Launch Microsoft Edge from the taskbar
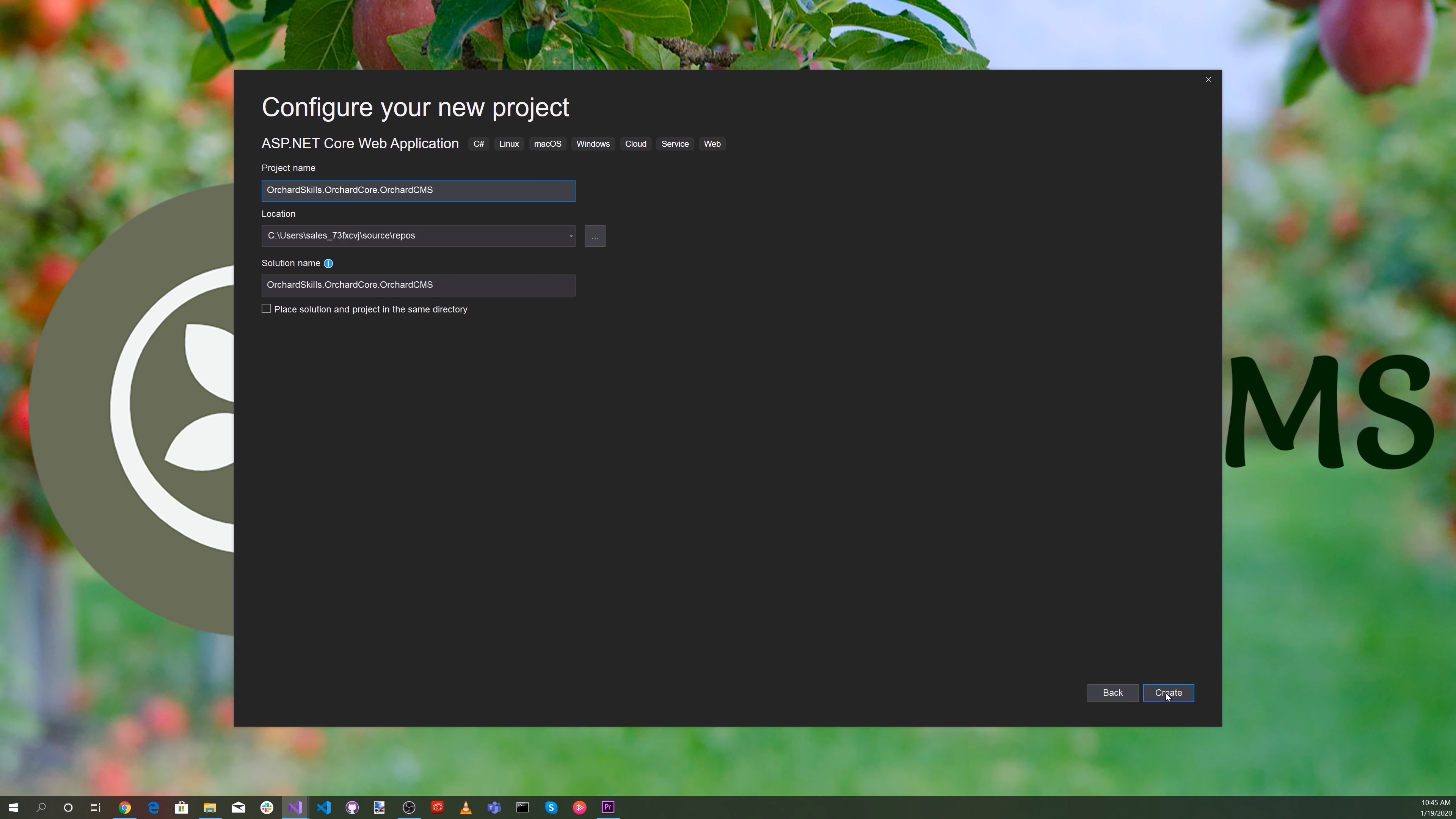1456x819 pixels. [153, 807]
